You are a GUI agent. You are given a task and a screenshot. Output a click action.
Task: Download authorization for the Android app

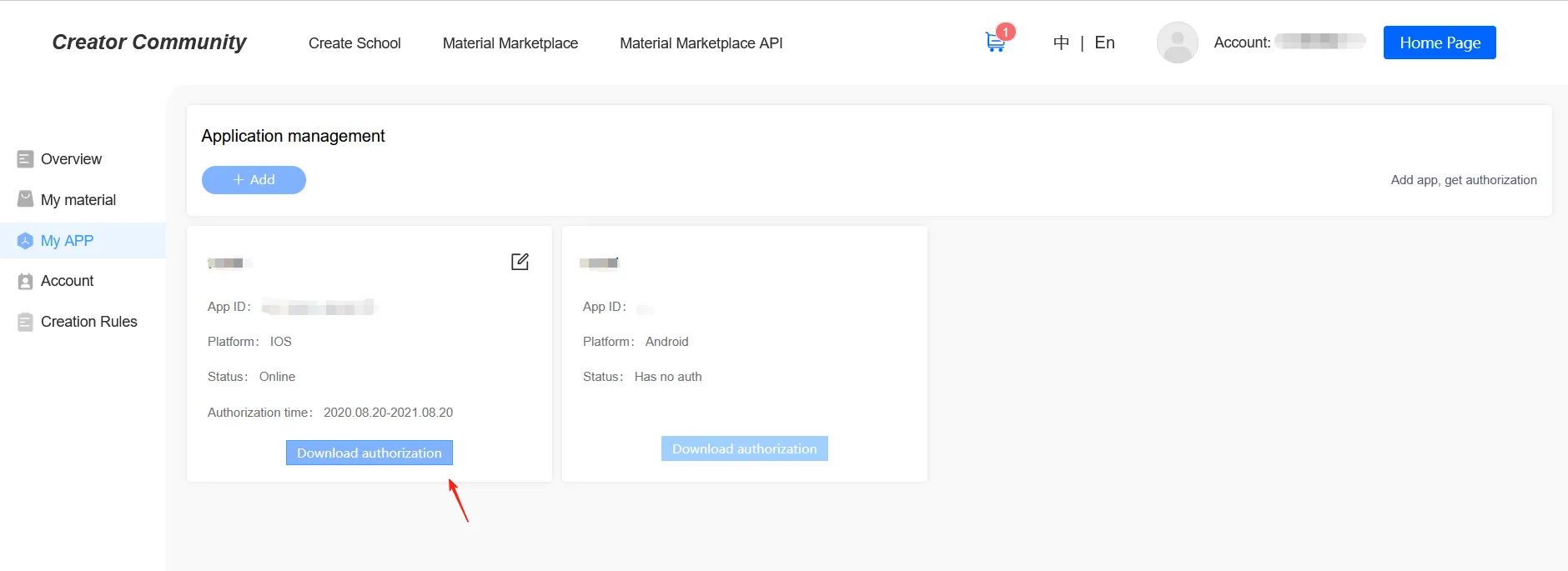click(x=744, y=448)
